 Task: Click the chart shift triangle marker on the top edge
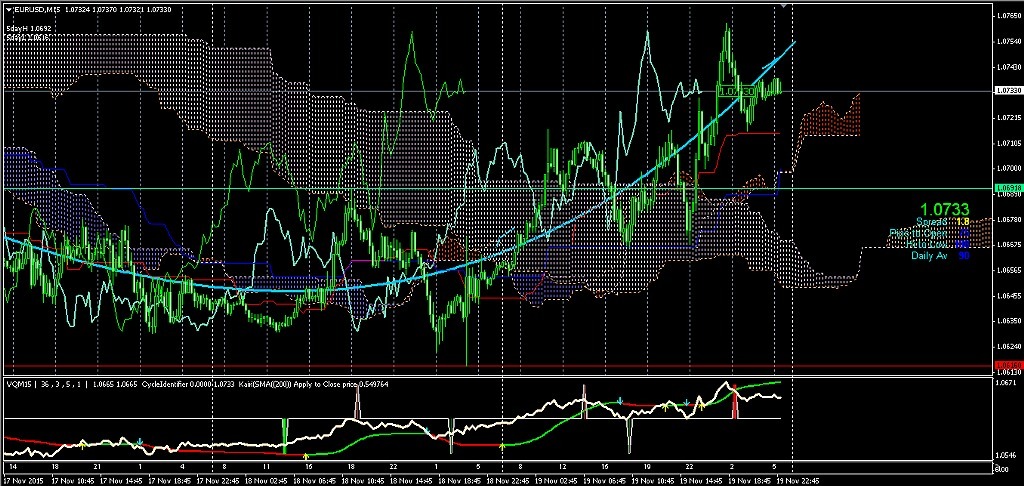click(784, 5)
